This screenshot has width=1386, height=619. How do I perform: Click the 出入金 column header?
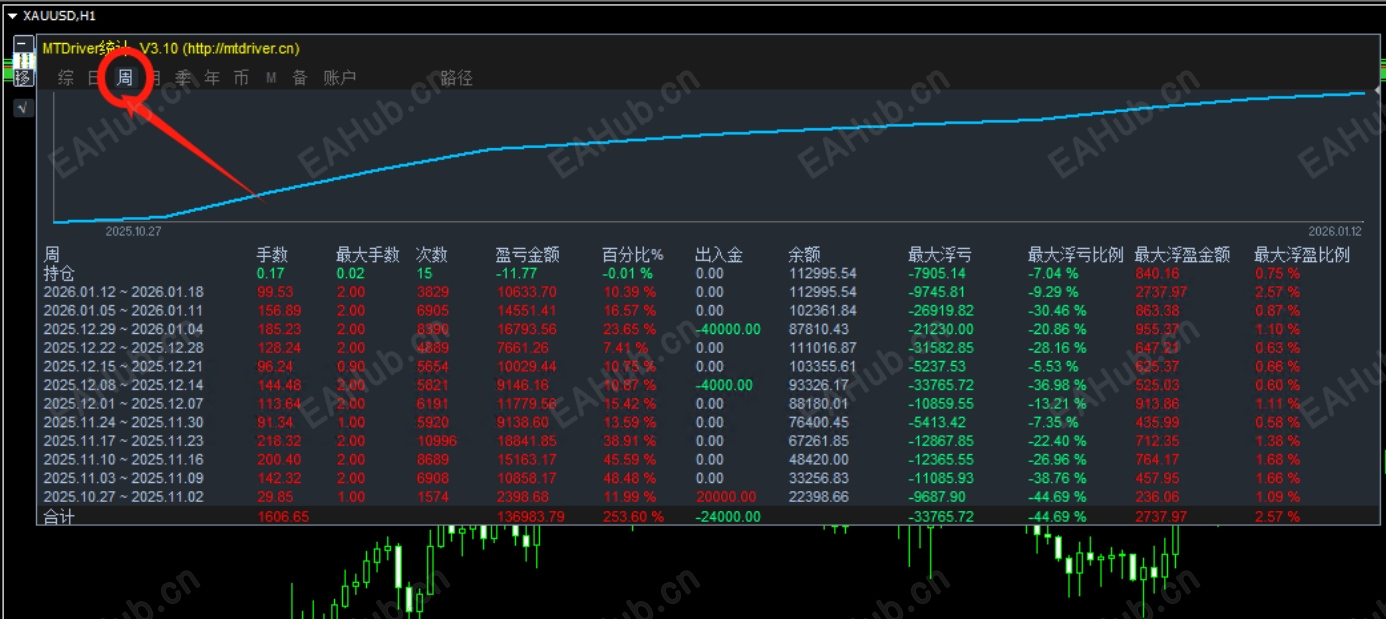[719, 255]
